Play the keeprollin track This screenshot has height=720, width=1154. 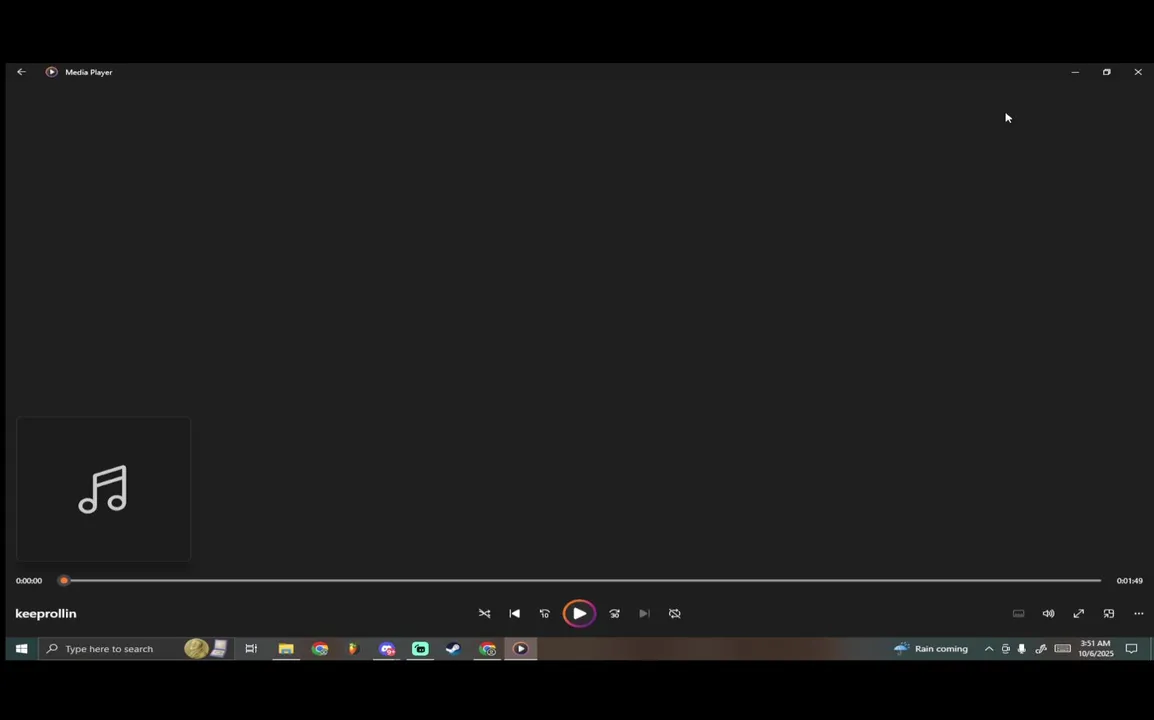(579, 613)
